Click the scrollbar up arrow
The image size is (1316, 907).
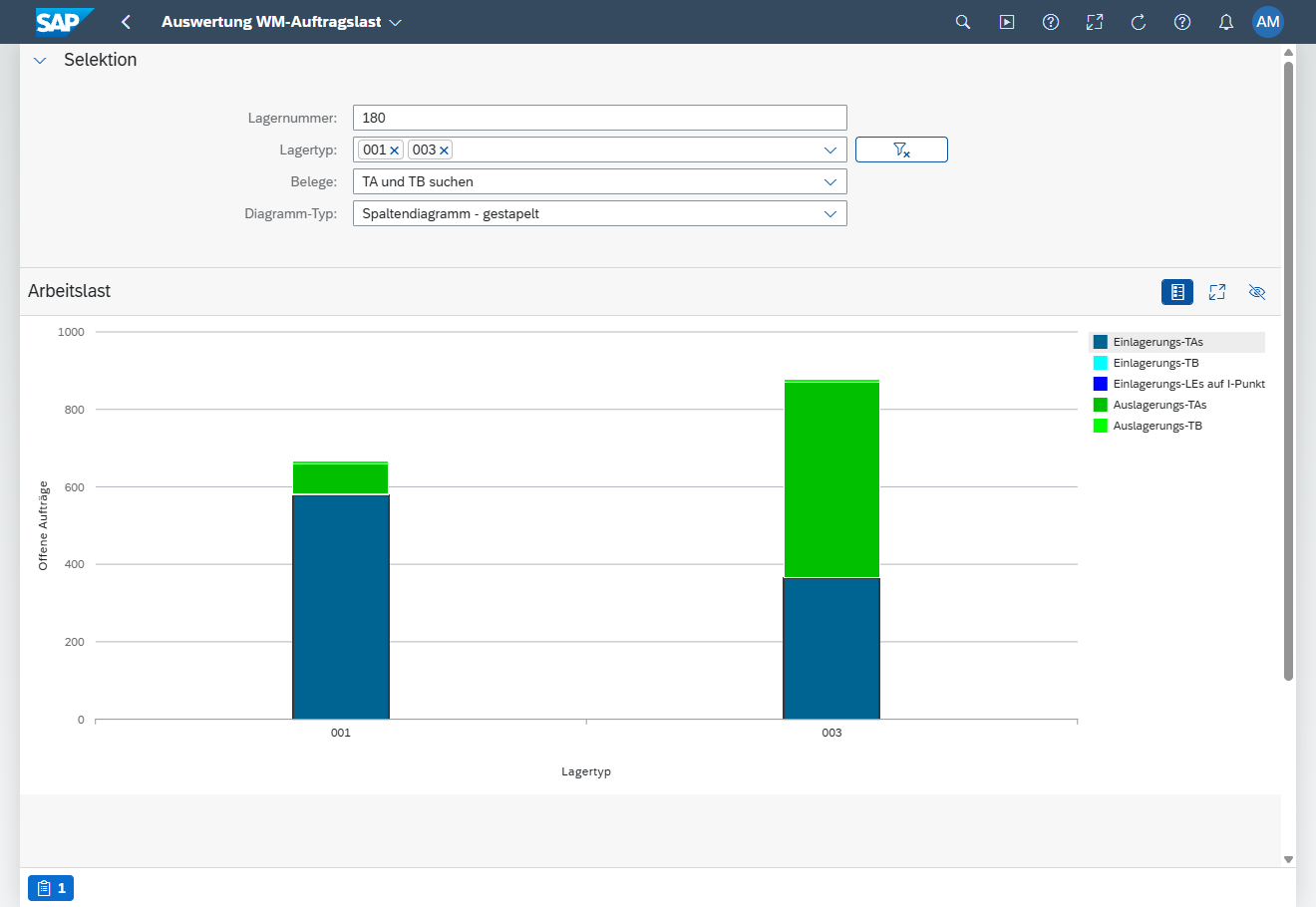coord(1288,52)
